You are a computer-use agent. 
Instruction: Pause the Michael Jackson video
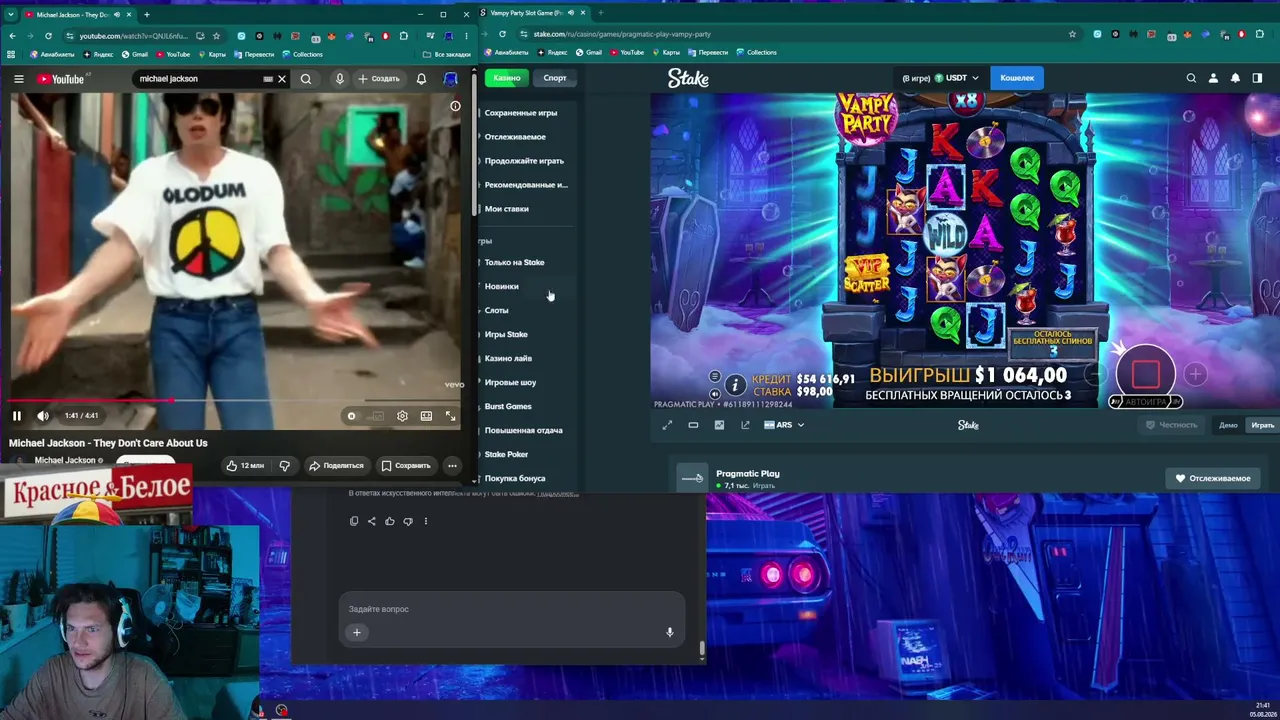[17, 416]
